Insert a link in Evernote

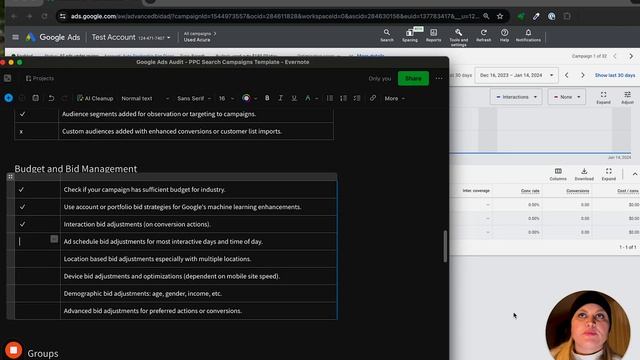373,98
